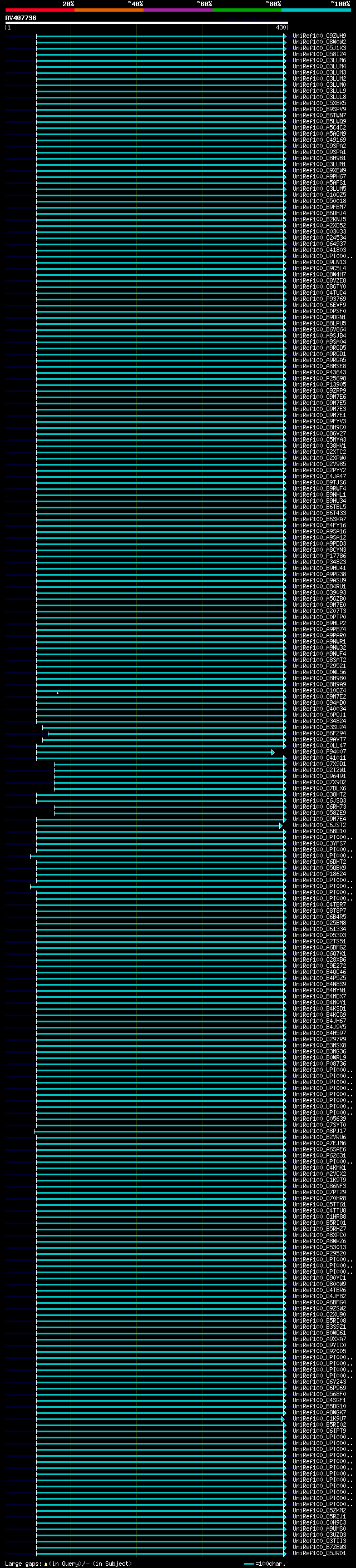Screen dimensions: 356x1568
Task: Select the UniRef100_Q6RH73 label
Action: click(x=319, y=807)
